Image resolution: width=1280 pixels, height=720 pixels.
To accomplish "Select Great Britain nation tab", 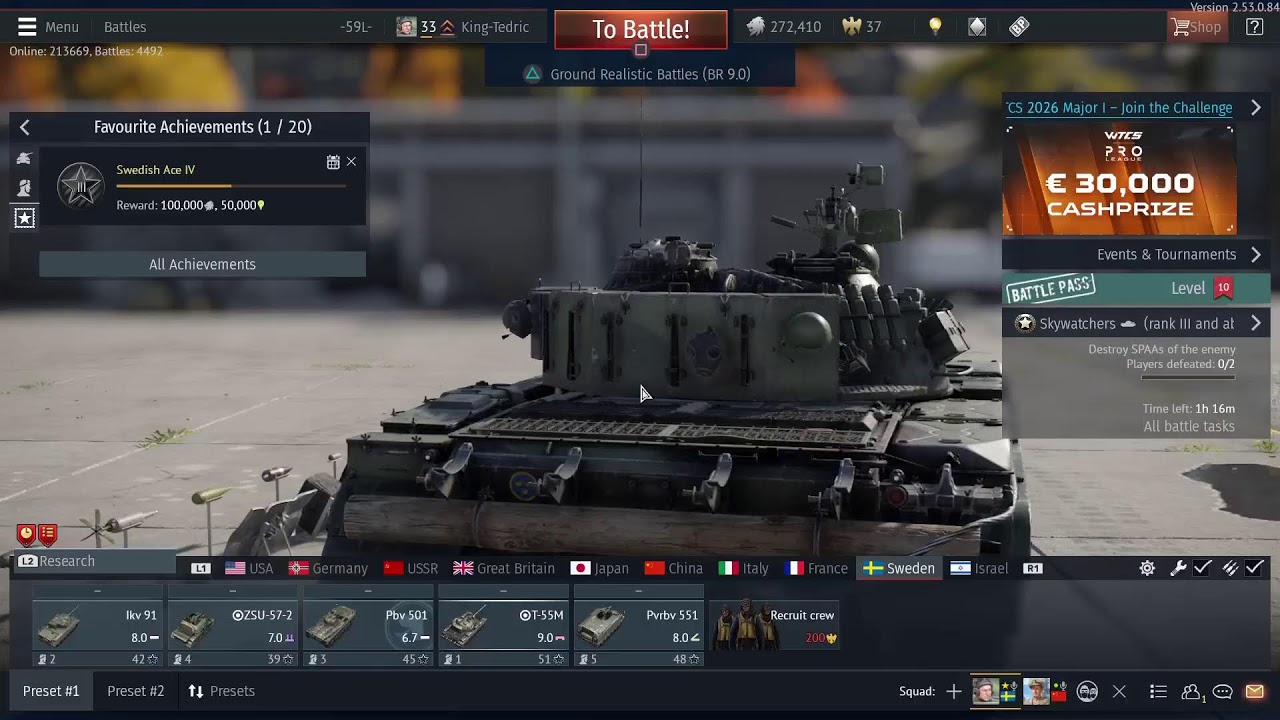I will pos(504,568).
